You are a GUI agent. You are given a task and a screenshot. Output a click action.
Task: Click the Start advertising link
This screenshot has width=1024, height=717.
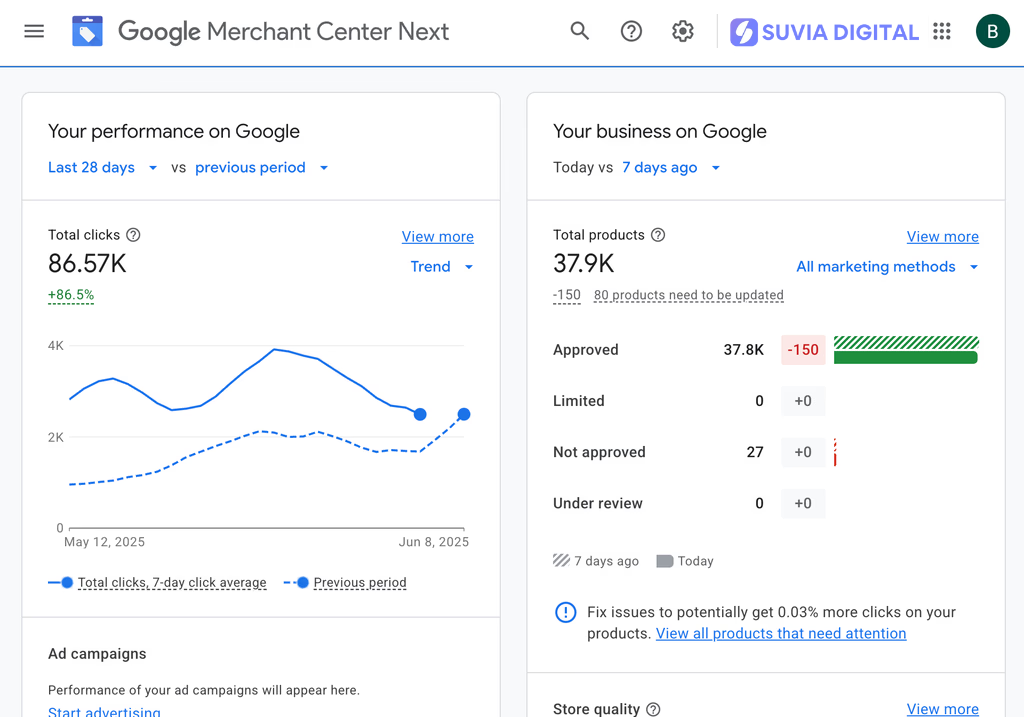click(104, 711)
